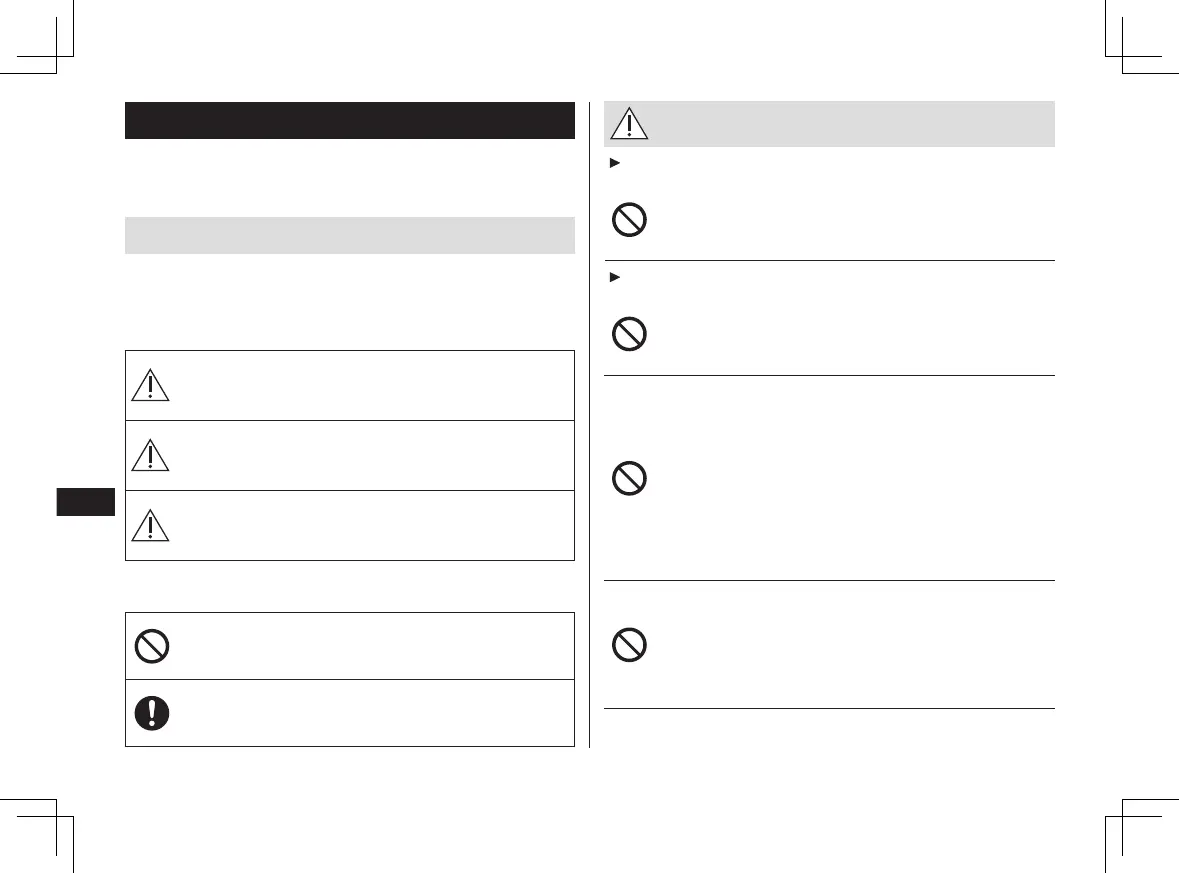This screenshot has height=873, width=1179.
Task: Click the top-right corner crop mark
Action: coord(1120,55)
